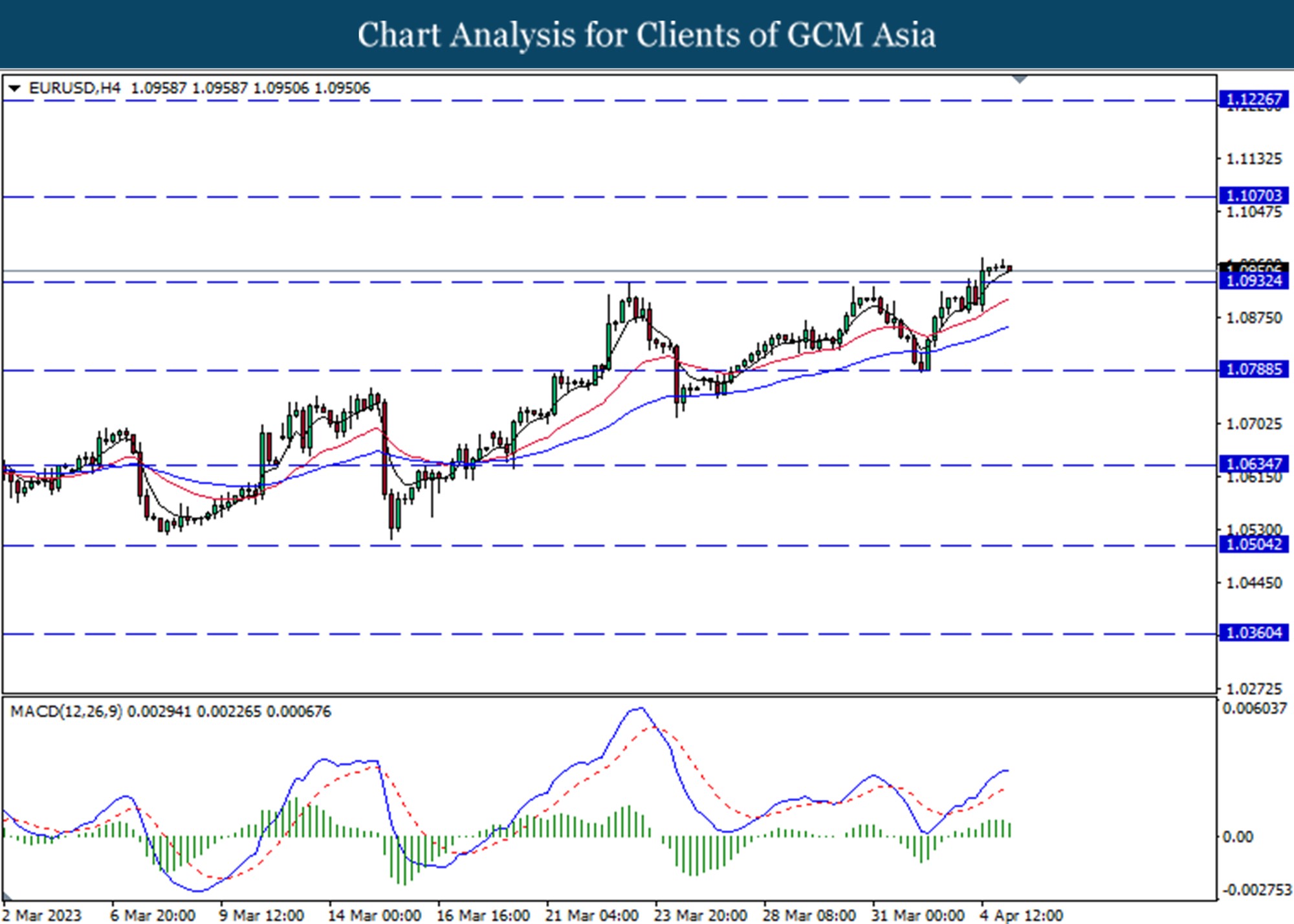This screenshot has width=1294, height=924.
Task: Click the small triangle in the bottom-left corner
Action: pos(6,897)
